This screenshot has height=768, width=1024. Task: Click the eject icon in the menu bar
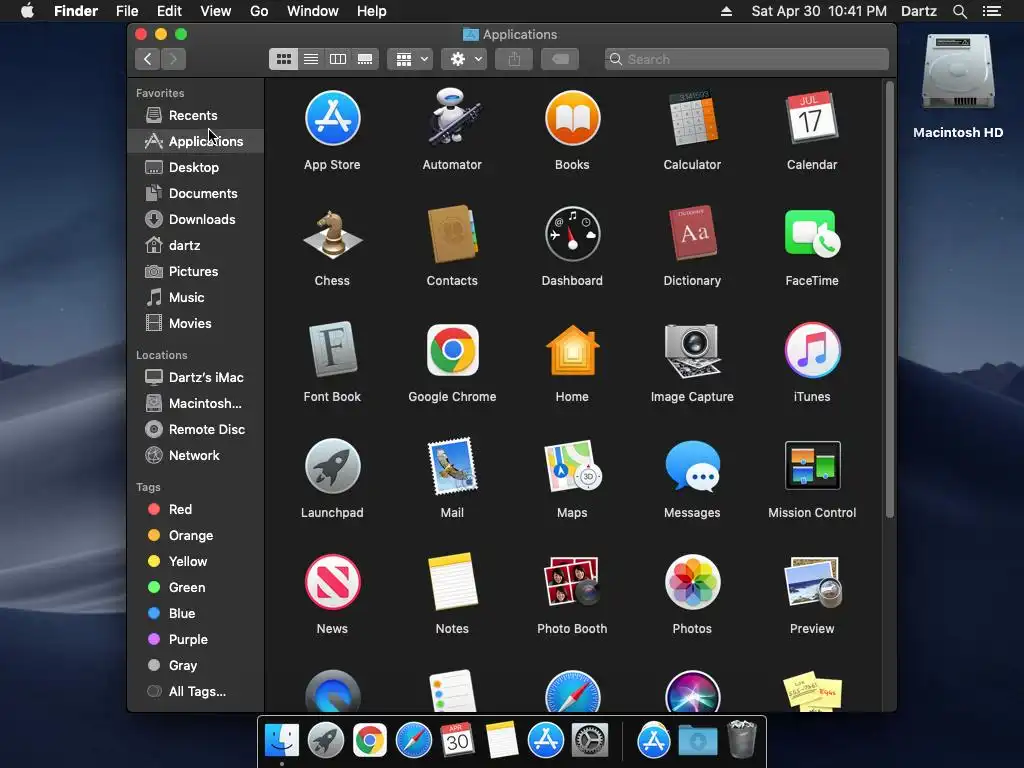coord(726,11)
